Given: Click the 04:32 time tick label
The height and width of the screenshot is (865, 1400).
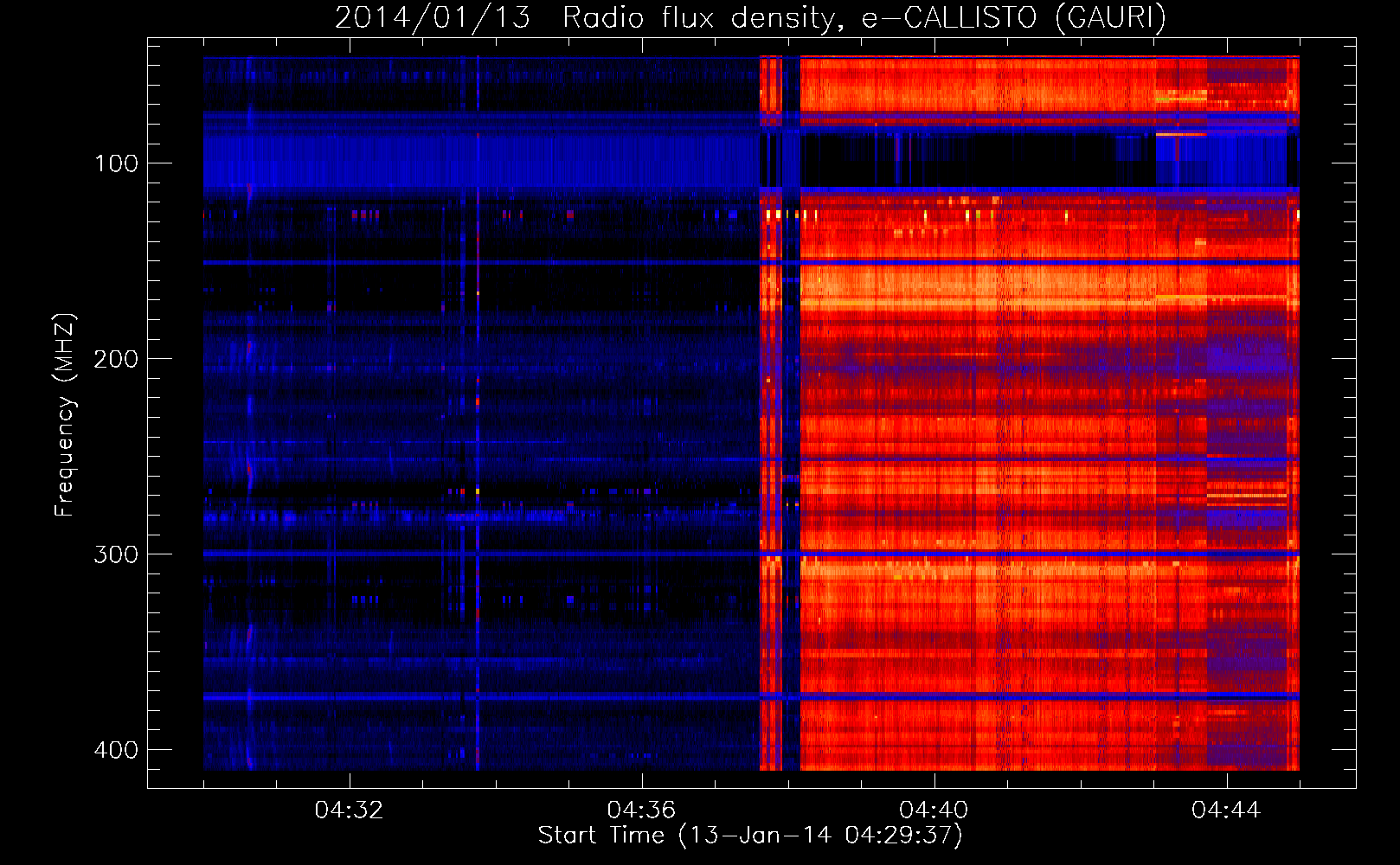Looking at the screenshot, I should coord(349,811).
